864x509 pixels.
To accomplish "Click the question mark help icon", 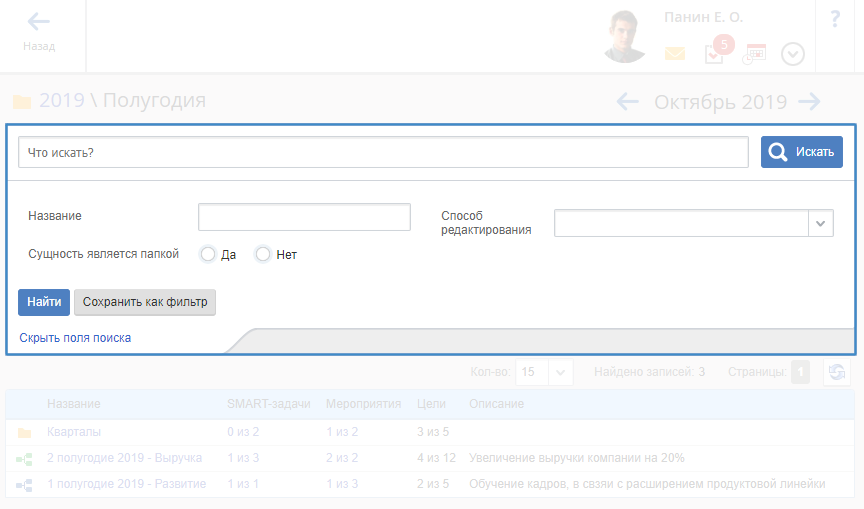I will [835, 19].
